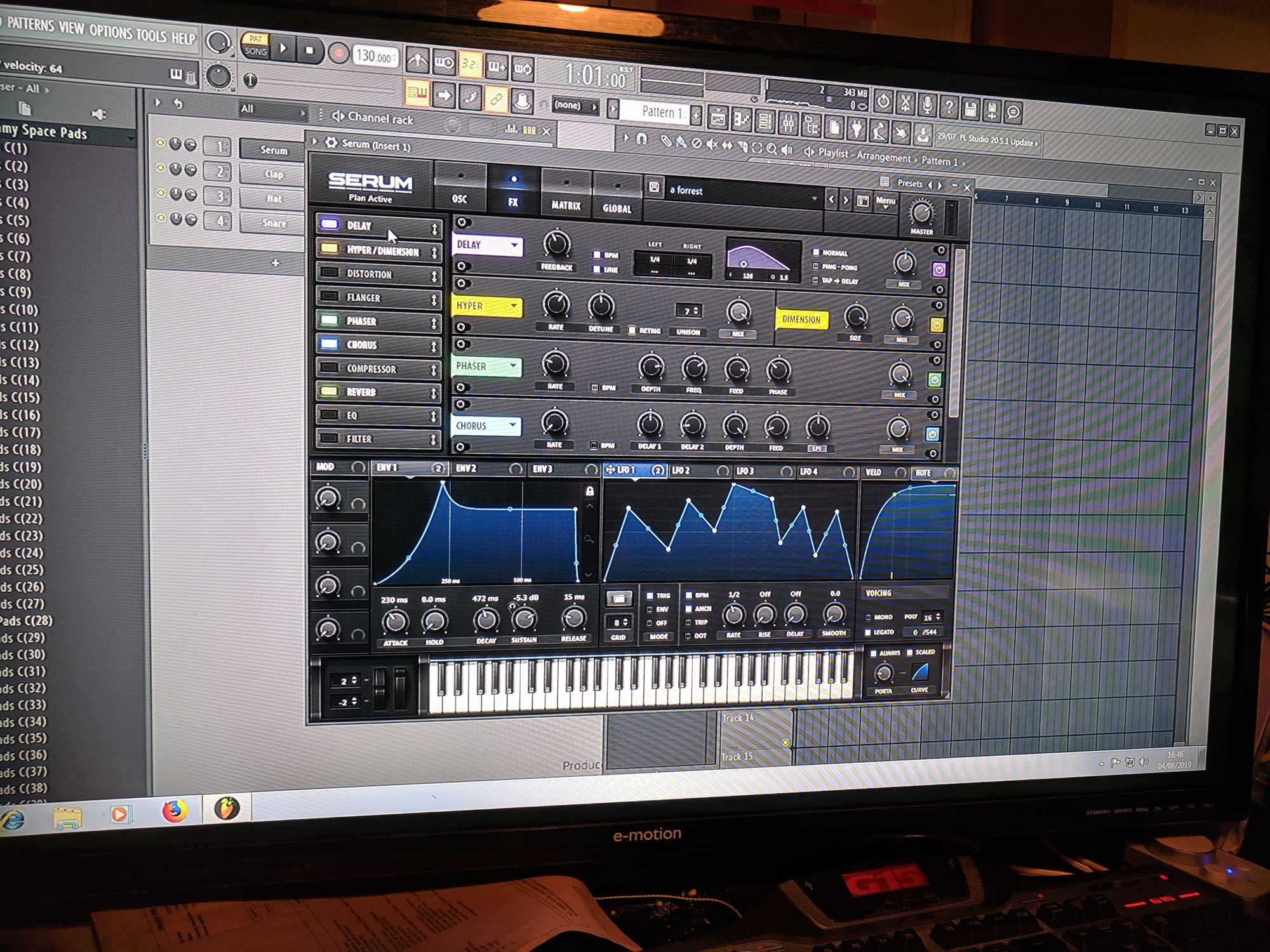Click the red Record button
The width and height of the screenshot is (1270, 952).
338,53
